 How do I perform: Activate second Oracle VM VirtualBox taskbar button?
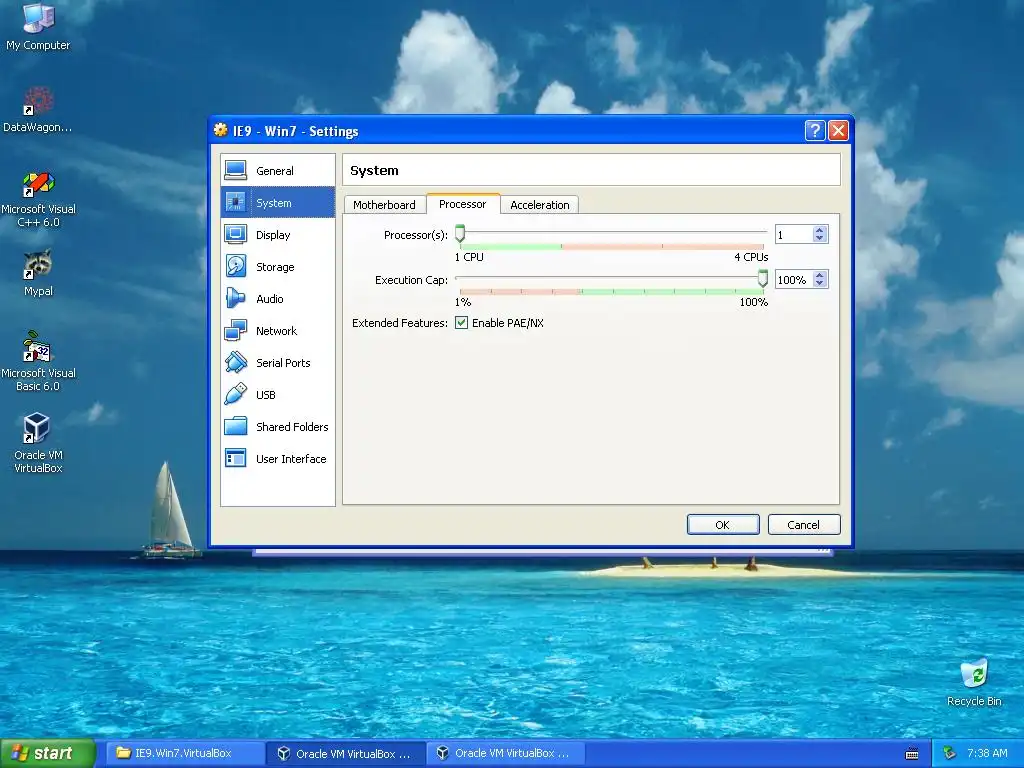pyautogui.click(x=505, y=754)
